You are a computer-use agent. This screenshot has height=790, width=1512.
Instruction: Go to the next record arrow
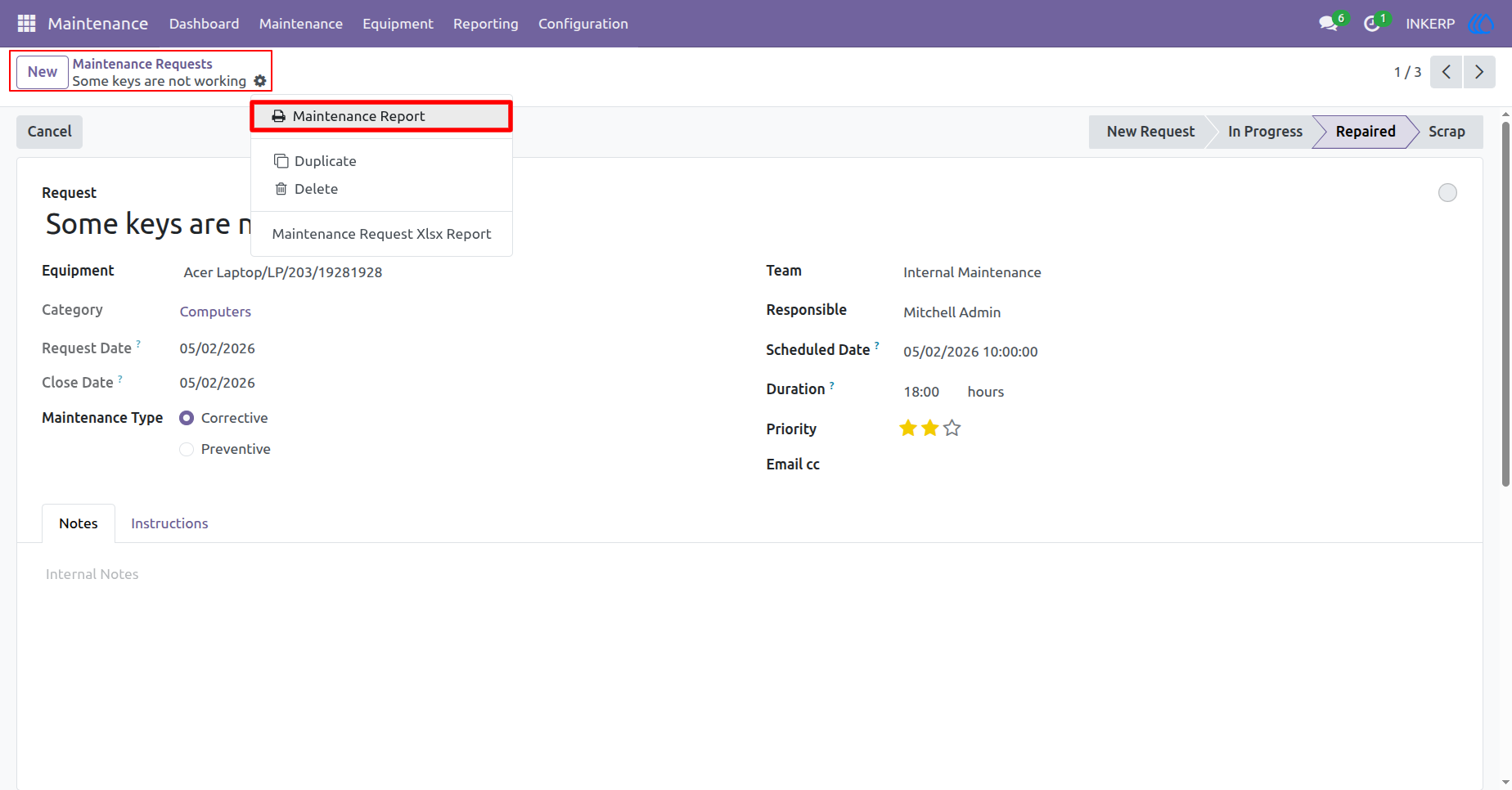click(x=1479, y=72)
